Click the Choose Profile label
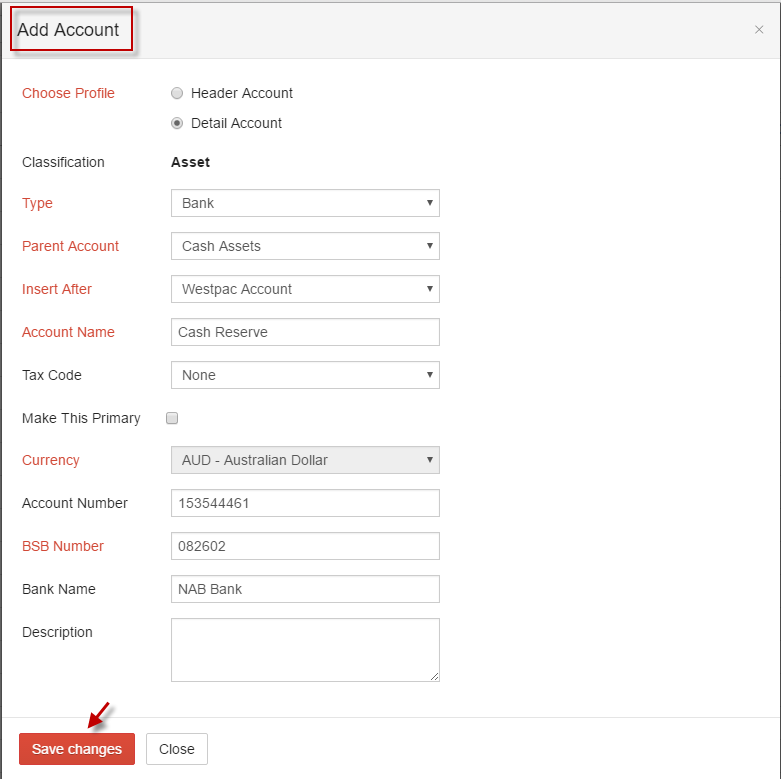781x779 pixels. [68, 93]
